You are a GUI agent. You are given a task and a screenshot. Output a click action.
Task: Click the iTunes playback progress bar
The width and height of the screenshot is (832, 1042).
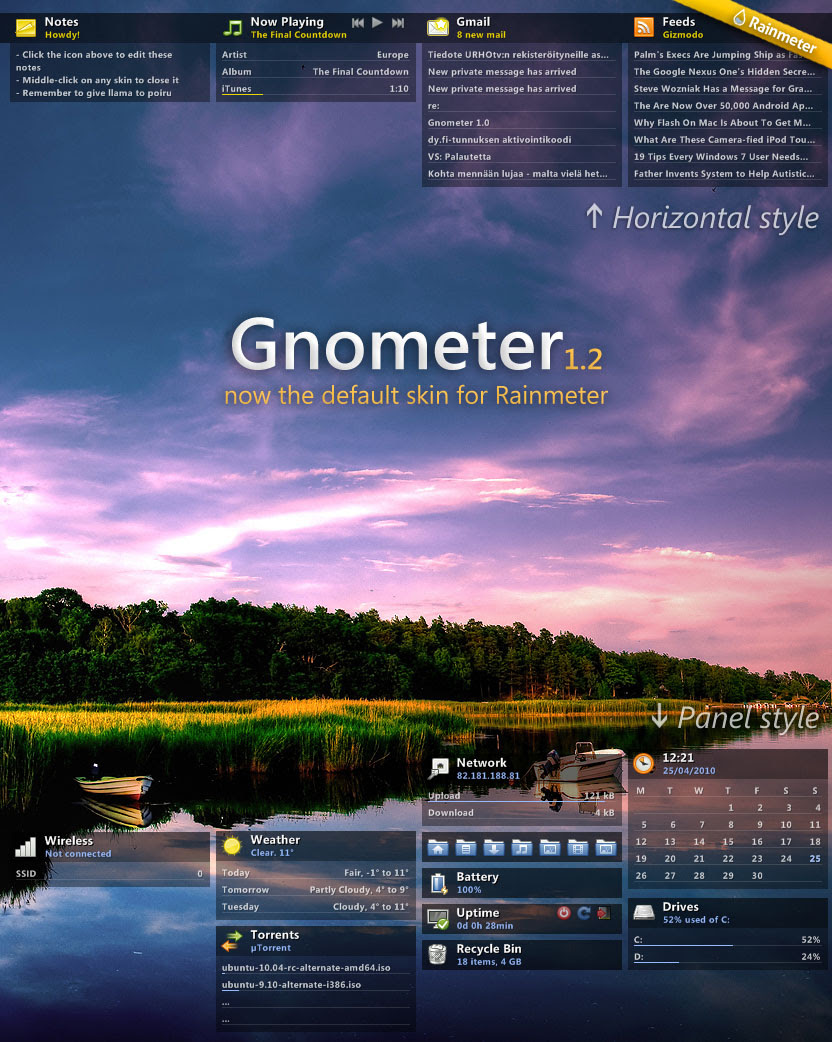point(315,95)
